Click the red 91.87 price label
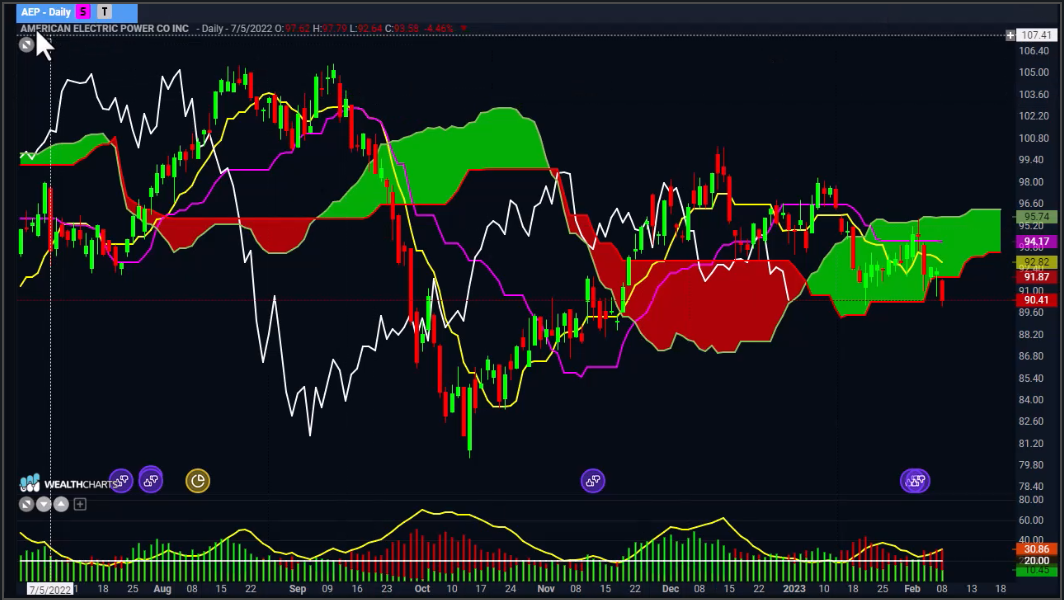The image size is (1064, 600). click(x=1036, y=277)
